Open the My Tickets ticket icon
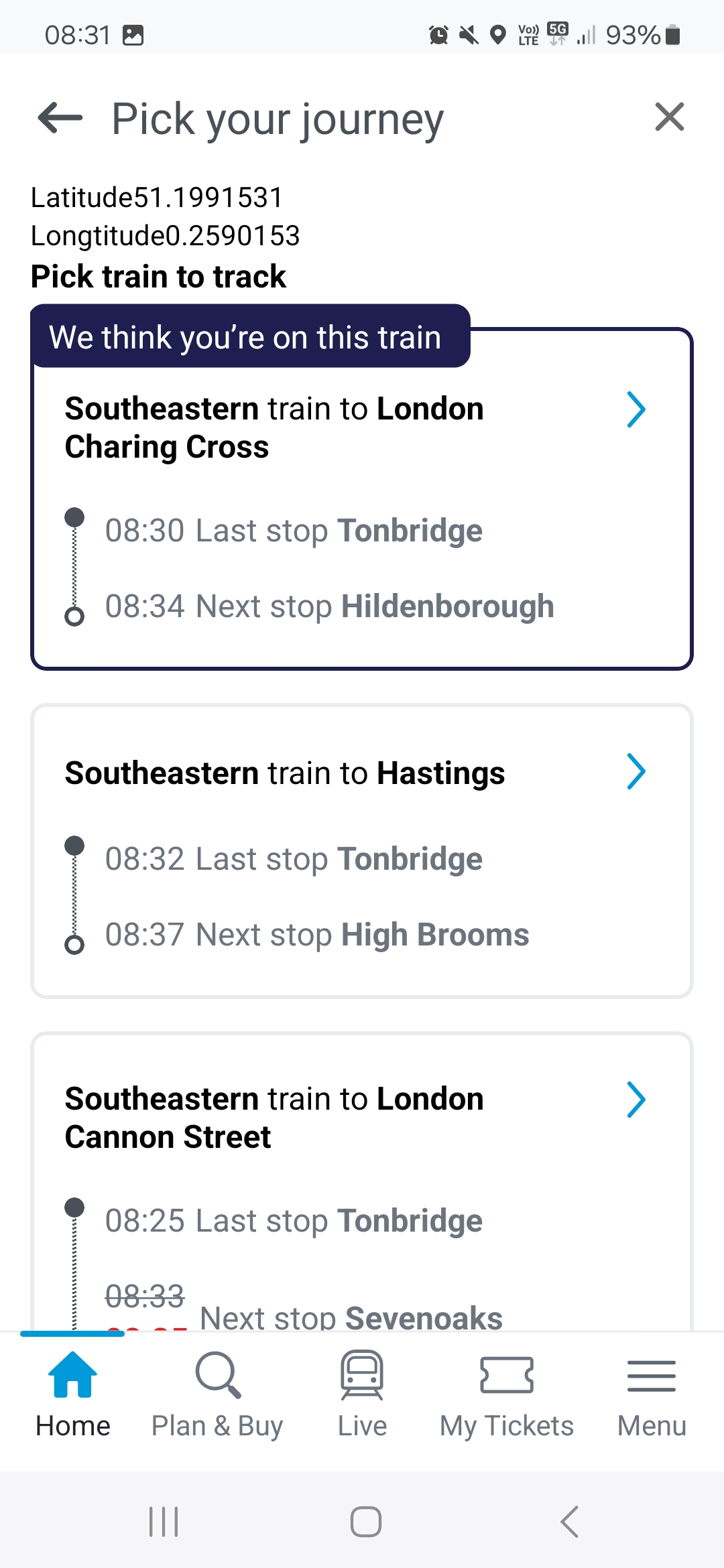Screen dimensions: 724x1568 tap(507, 1375)
